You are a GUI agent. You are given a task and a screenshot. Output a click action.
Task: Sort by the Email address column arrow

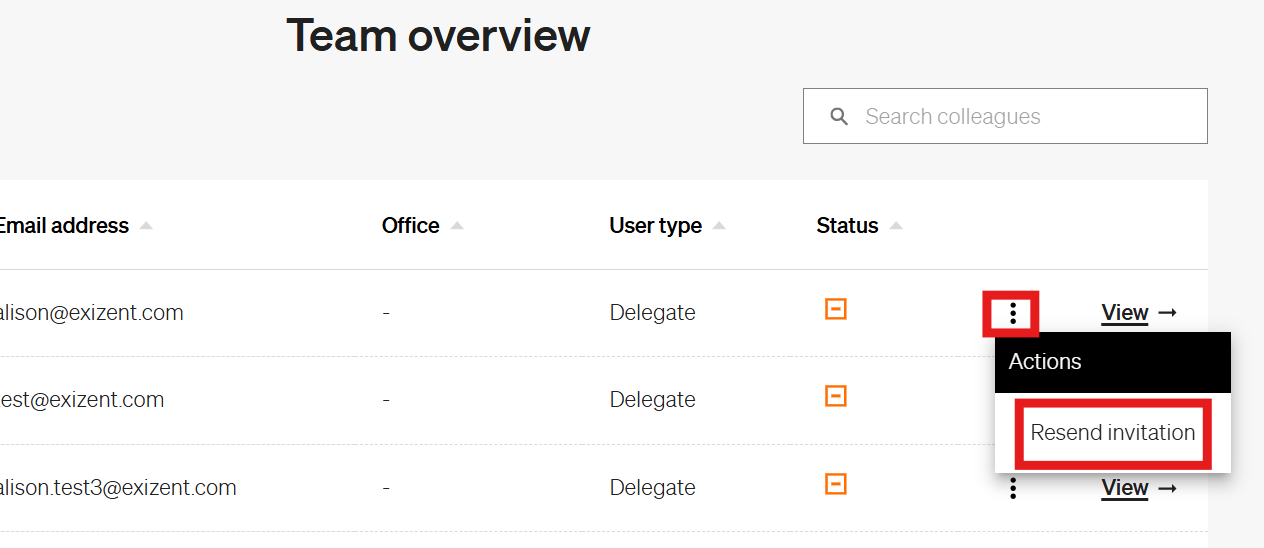click(x=146, y=226)
